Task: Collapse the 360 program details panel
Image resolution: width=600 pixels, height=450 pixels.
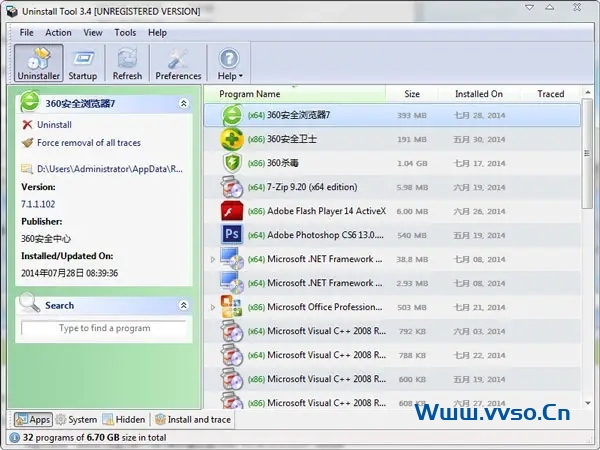Action: (x=183, y=103)
